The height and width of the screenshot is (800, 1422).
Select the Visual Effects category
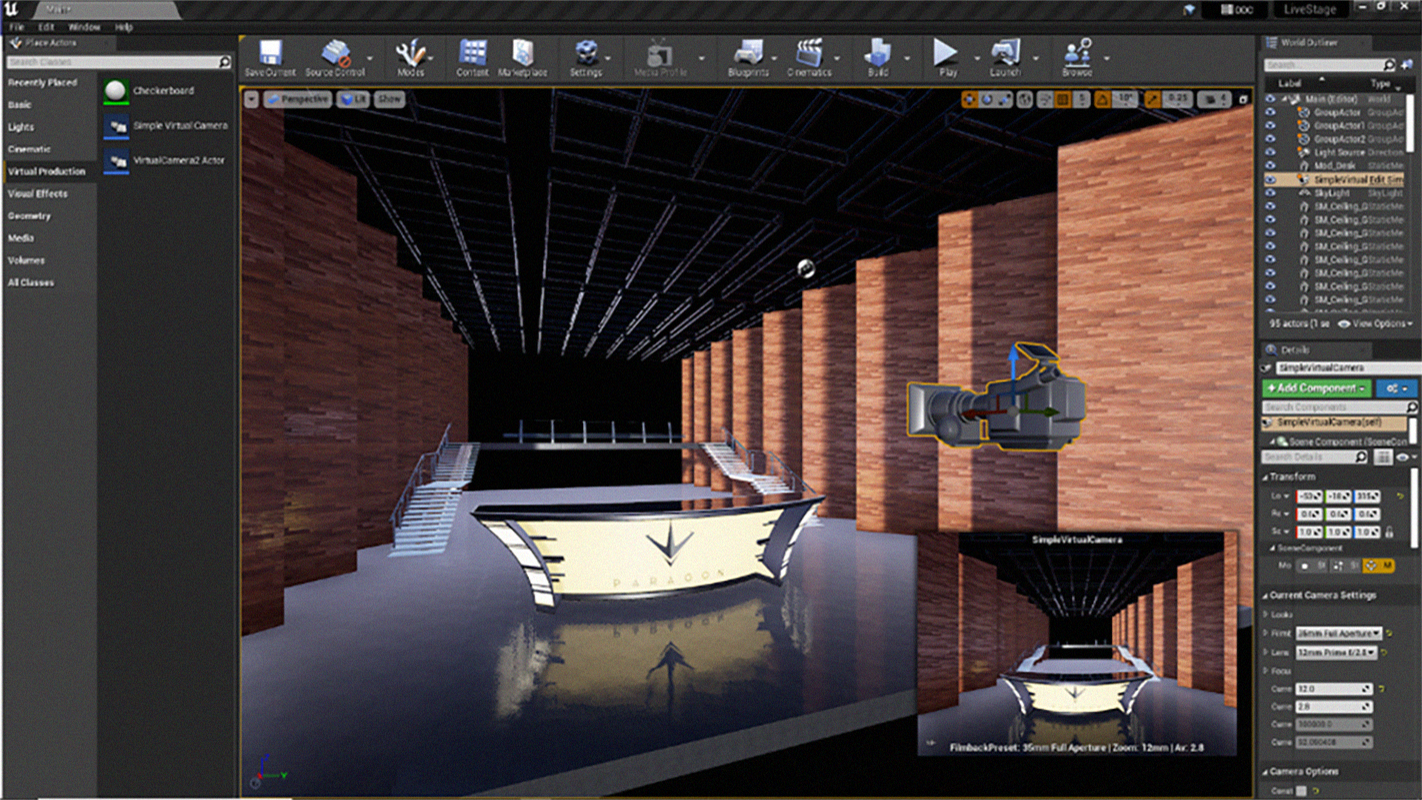pyautogui.click(x=48, y=193)
